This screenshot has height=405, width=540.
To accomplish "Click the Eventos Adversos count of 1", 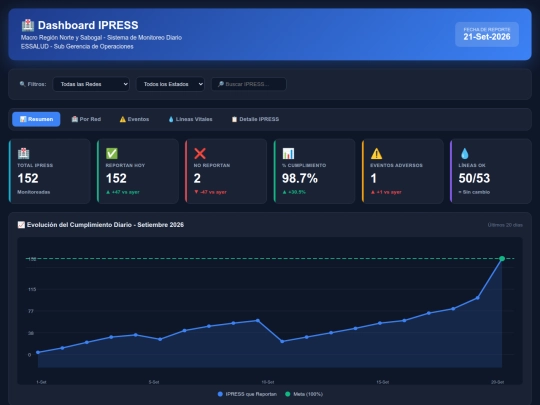I will tap(373, 178).
